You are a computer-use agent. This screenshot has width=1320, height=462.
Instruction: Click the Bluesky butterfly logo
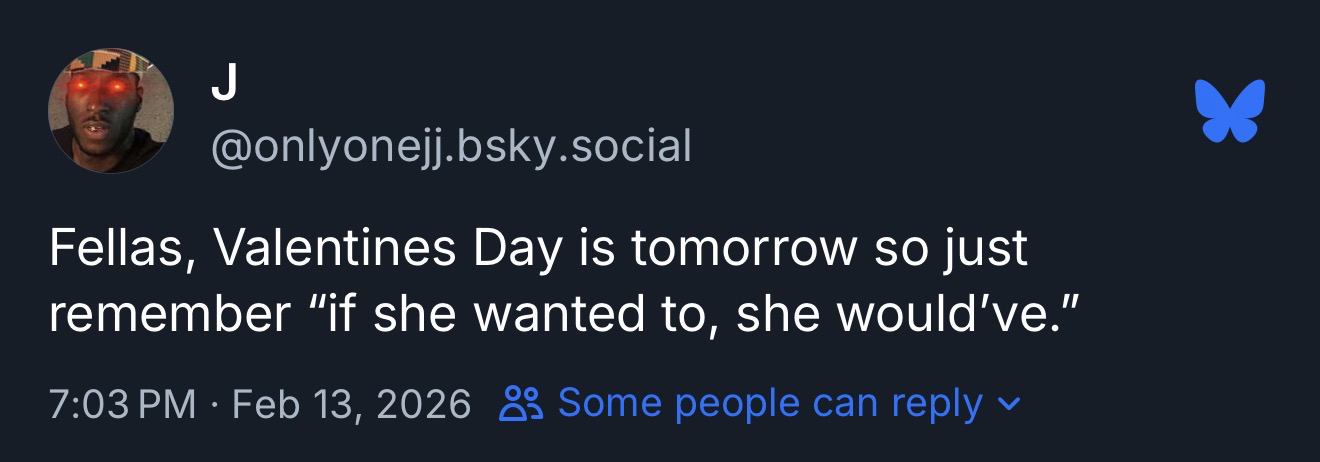tap(1229, 110)
